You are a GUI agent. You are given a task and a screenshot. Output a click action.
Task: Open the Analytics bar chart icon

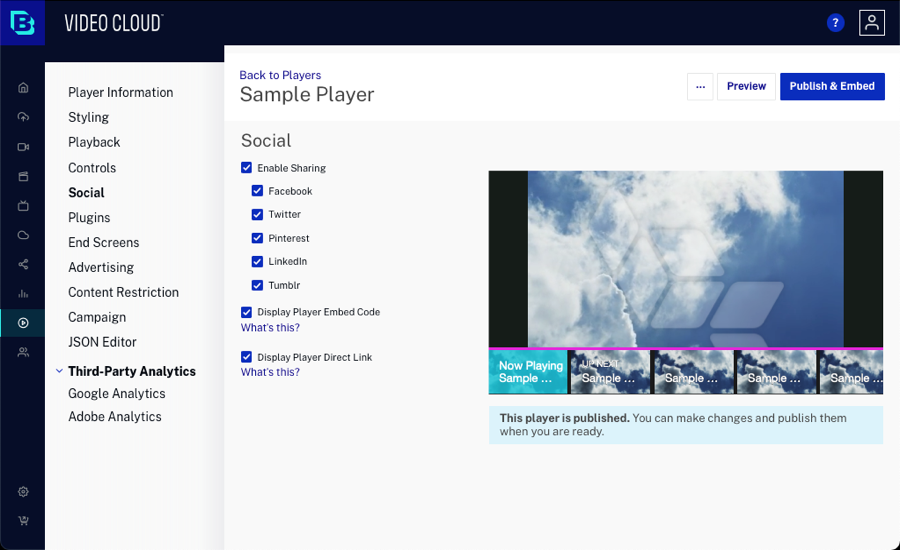click(23, 294)
